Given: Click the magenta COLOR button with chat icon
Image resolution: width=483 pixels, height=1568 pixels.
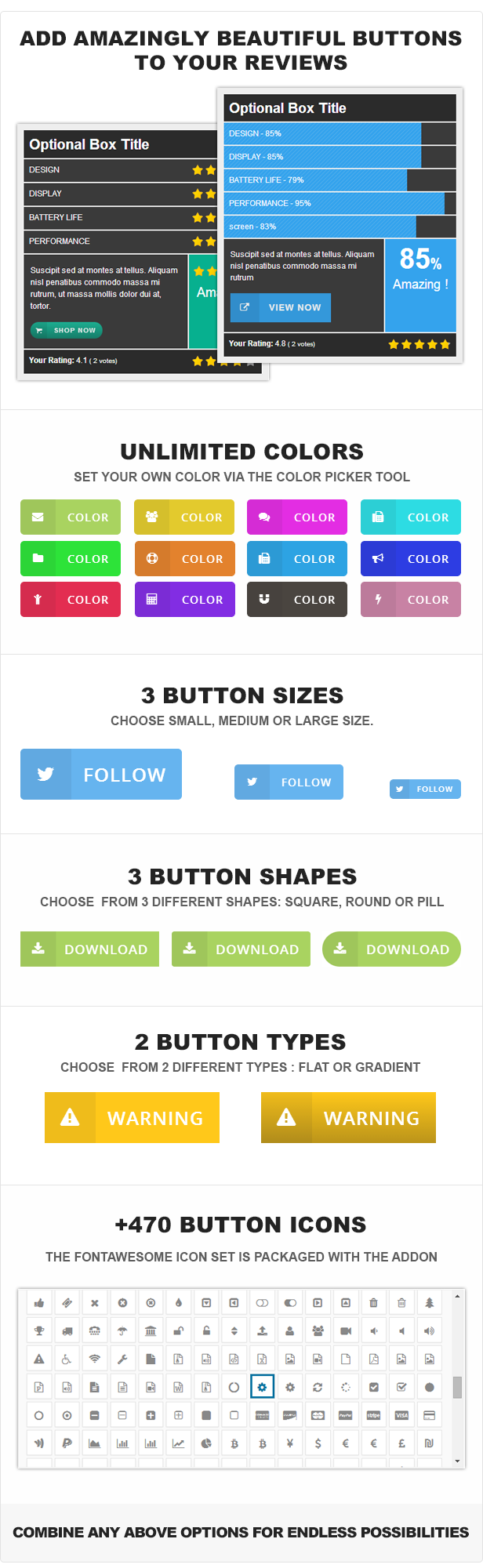Looking at the screenshot, I should 297,517.
